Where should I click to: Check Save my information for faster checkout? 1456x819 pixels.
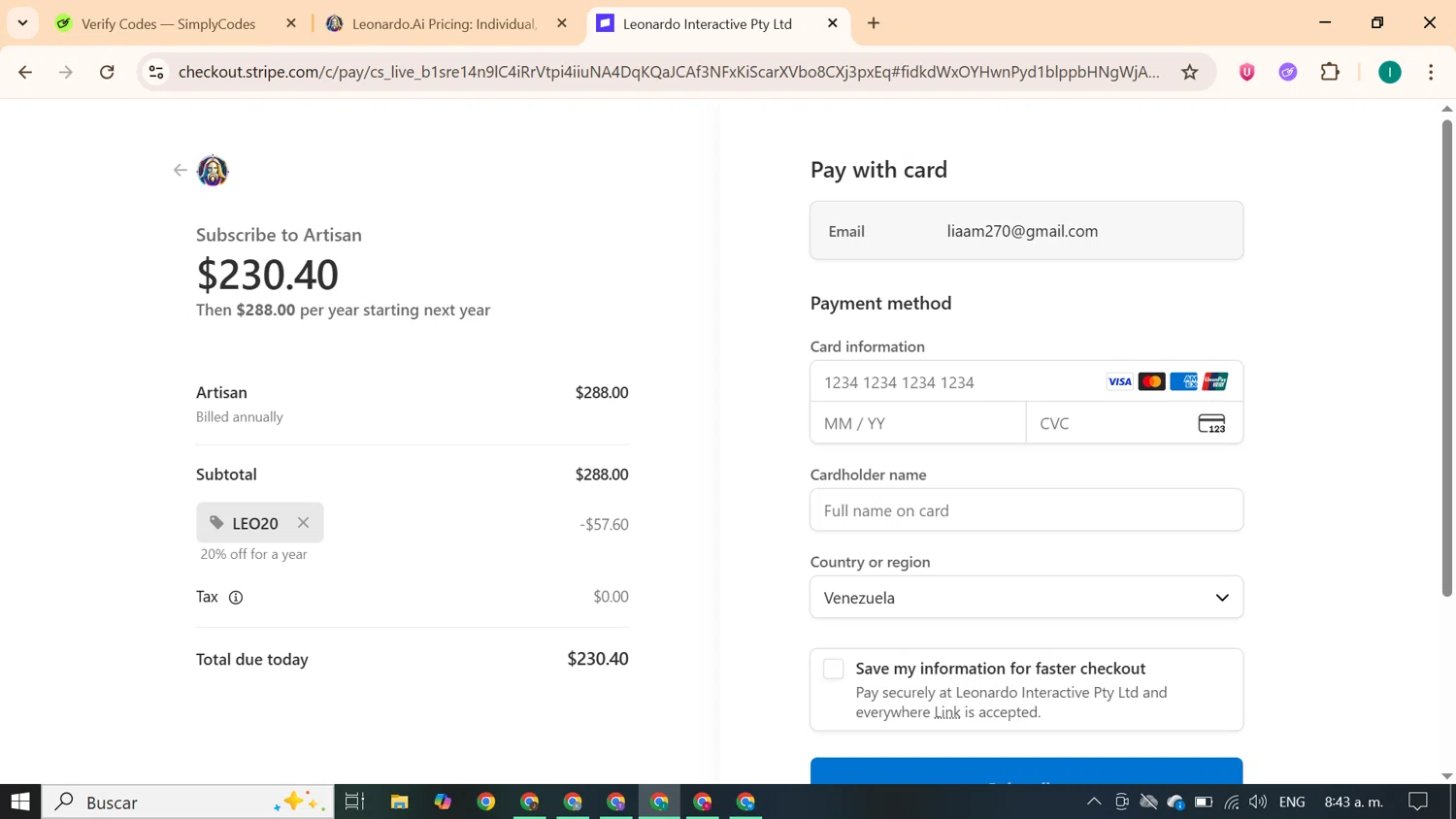[x=833, y=669]
